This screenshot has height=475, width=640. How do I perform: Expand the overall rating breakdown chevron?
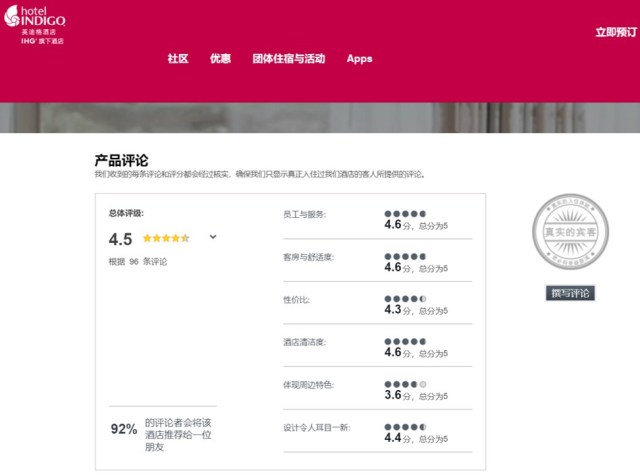(213, 237)
